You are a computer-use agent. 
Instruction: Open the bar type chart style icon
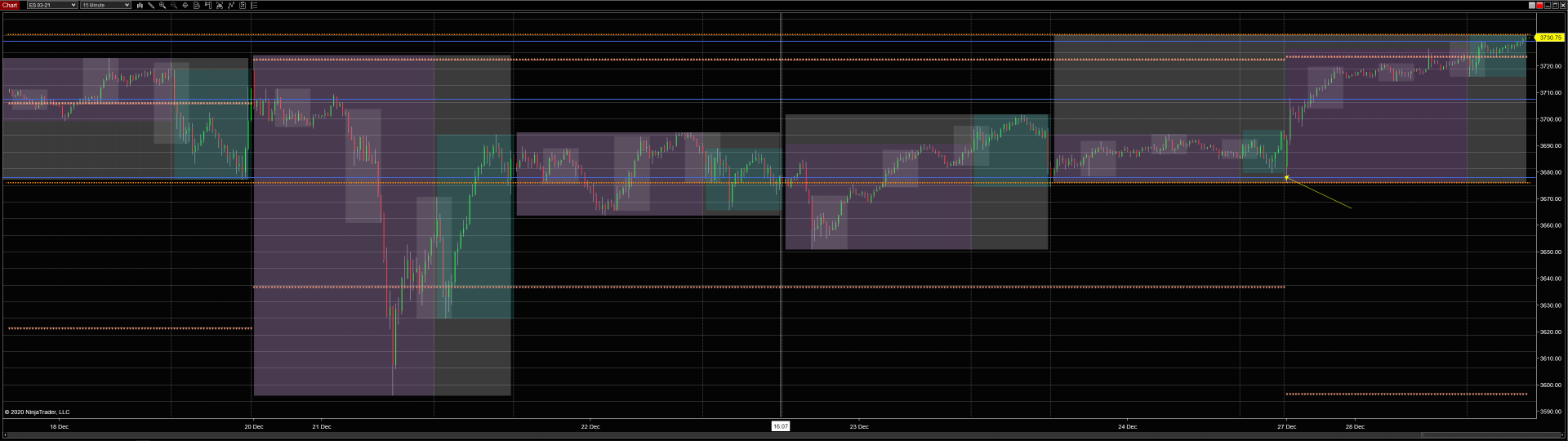140,5
